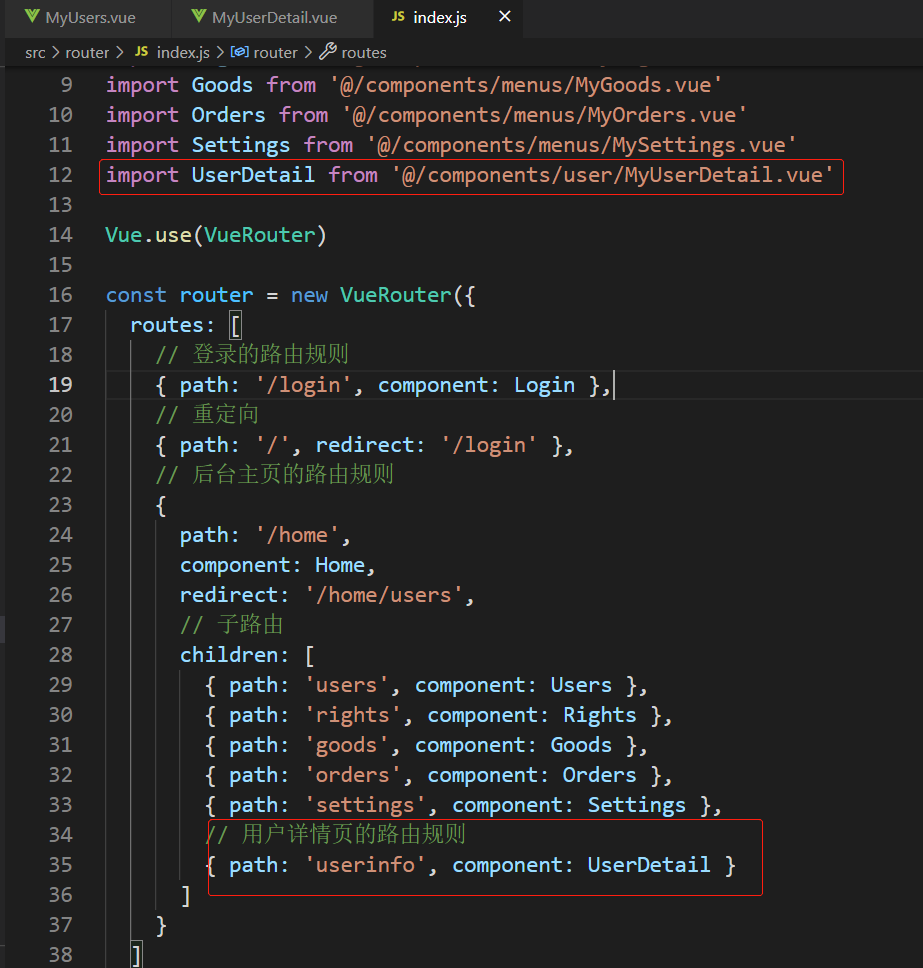The height and width of the screenshot is (968, 923).
Task: Open the src breadcrumb segment
Action: pos(35,53)
